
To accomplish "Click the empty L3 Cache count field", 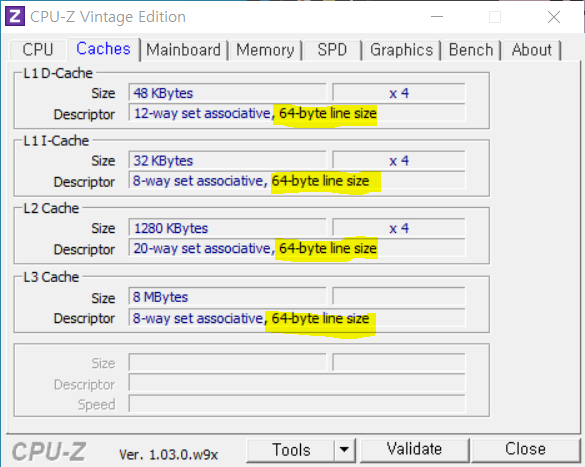I will [398, 297].
